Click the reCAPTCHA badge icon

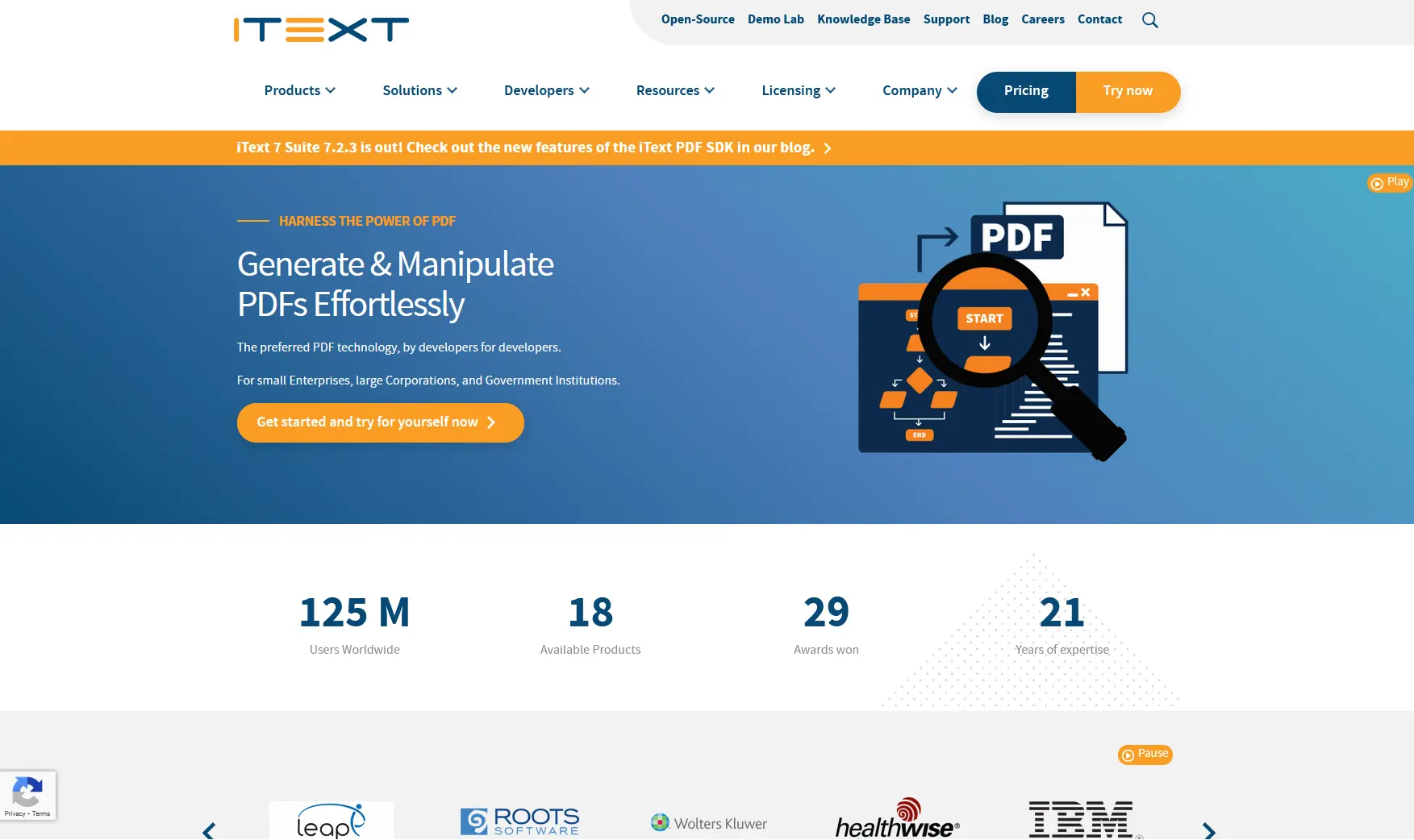point(27,792)
